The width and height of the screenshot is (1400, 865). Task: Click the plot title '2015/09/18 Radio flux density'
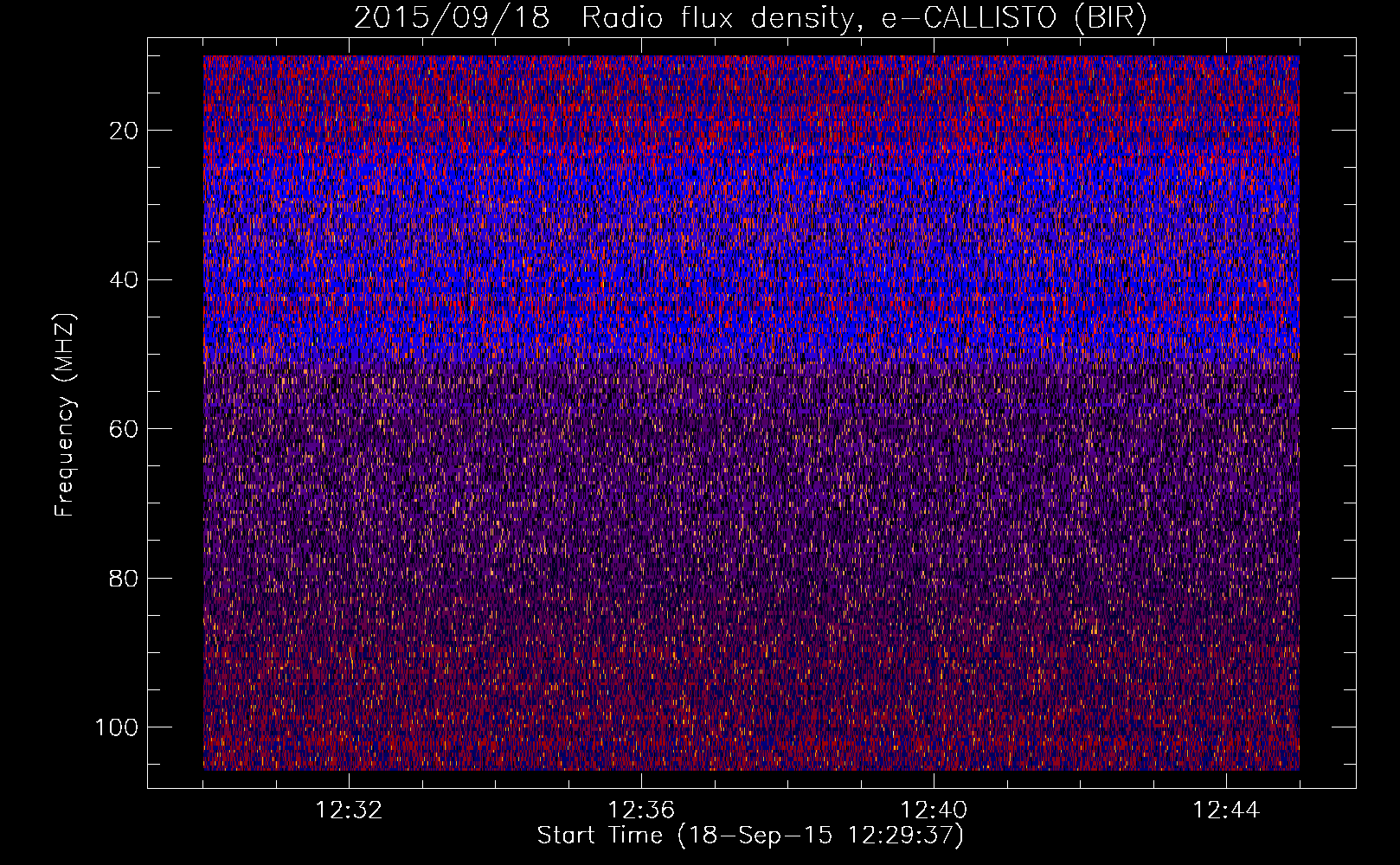751,18
